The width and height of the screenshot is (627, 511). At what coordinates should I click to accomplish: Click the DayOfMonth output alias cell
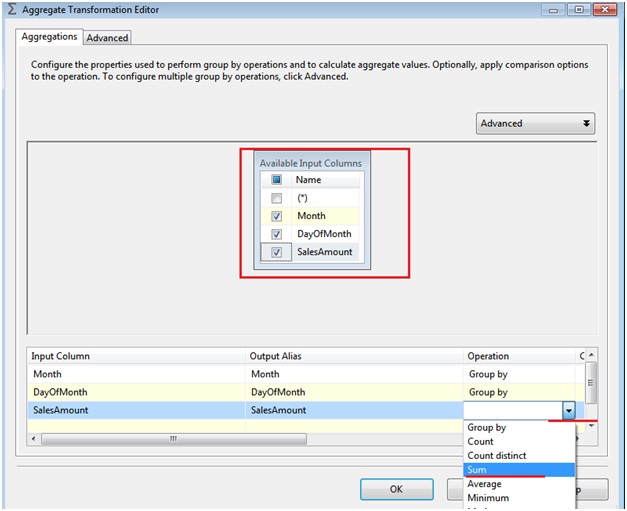354,392
